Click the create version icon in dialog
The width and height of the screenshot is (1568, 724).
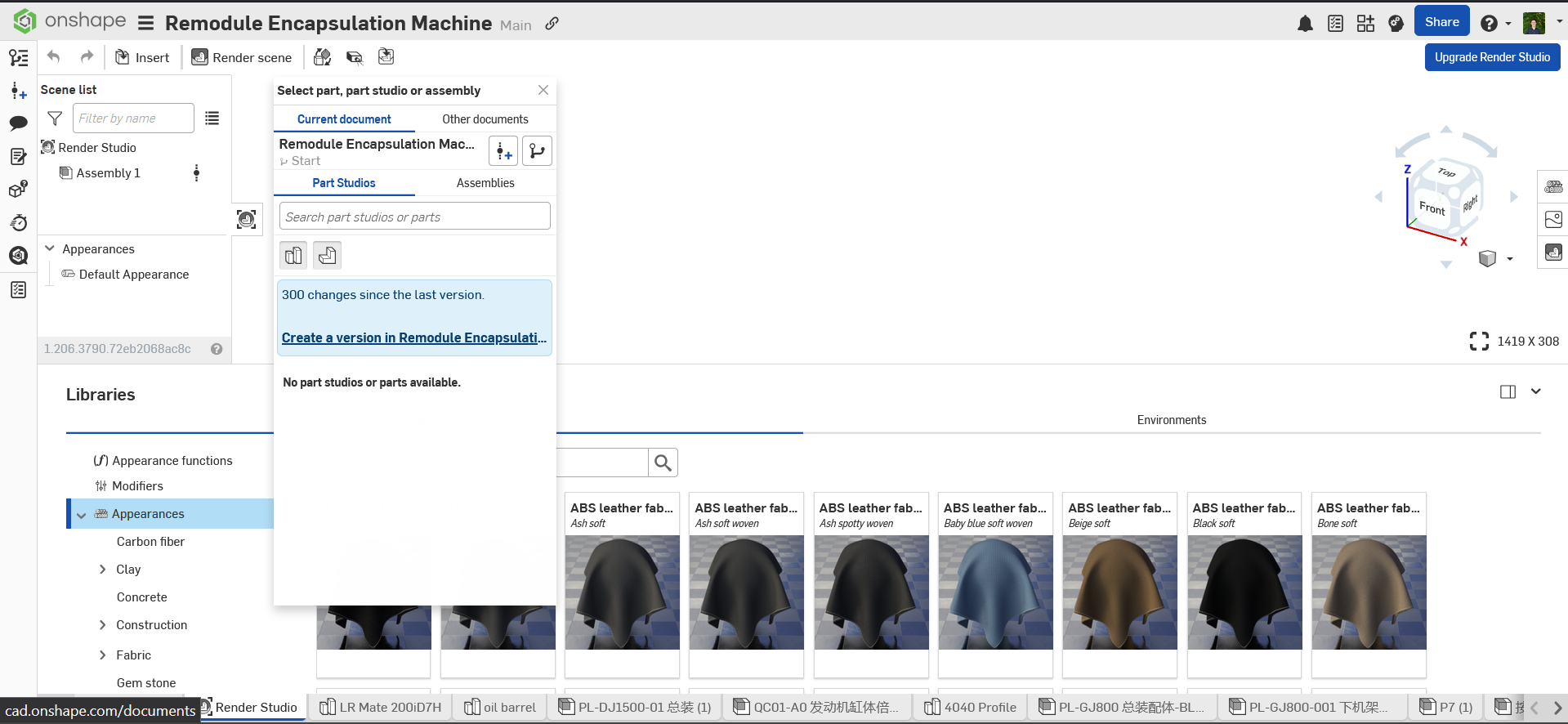(503, 151)
